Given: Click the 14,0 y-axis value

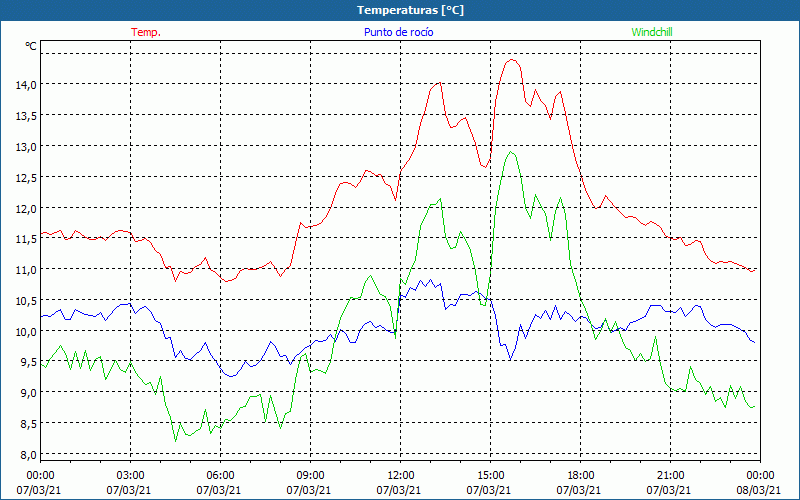Looking at the screenshot, I should pyautogui.click(x=26, y=85).
